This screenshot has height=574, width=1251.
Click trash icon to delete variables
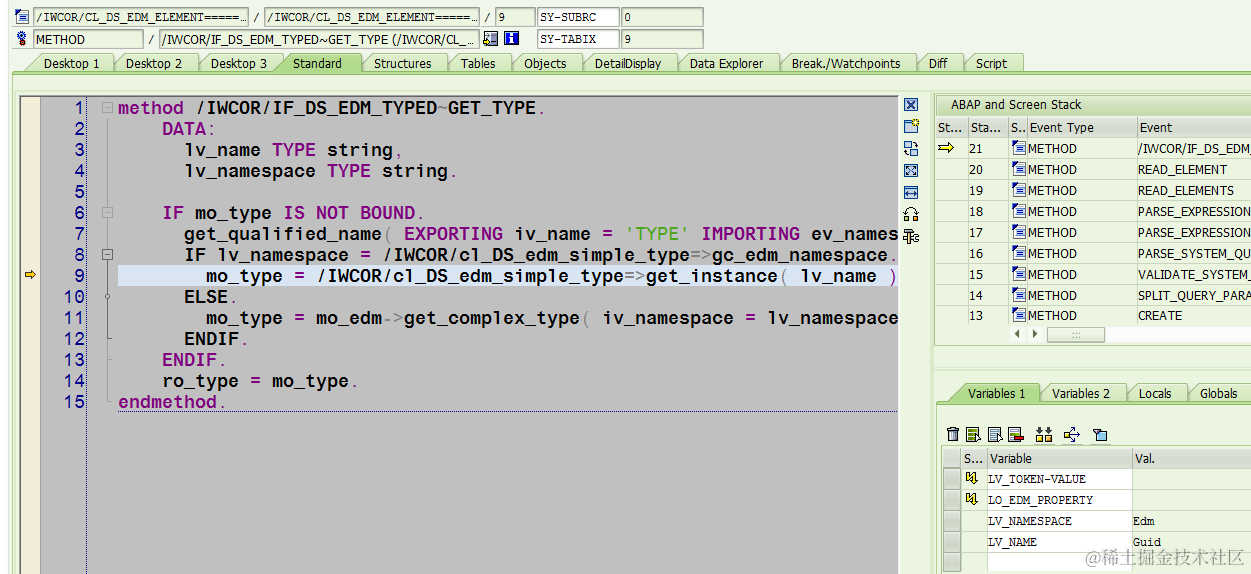pyautogui.click(x=952, y=434)
